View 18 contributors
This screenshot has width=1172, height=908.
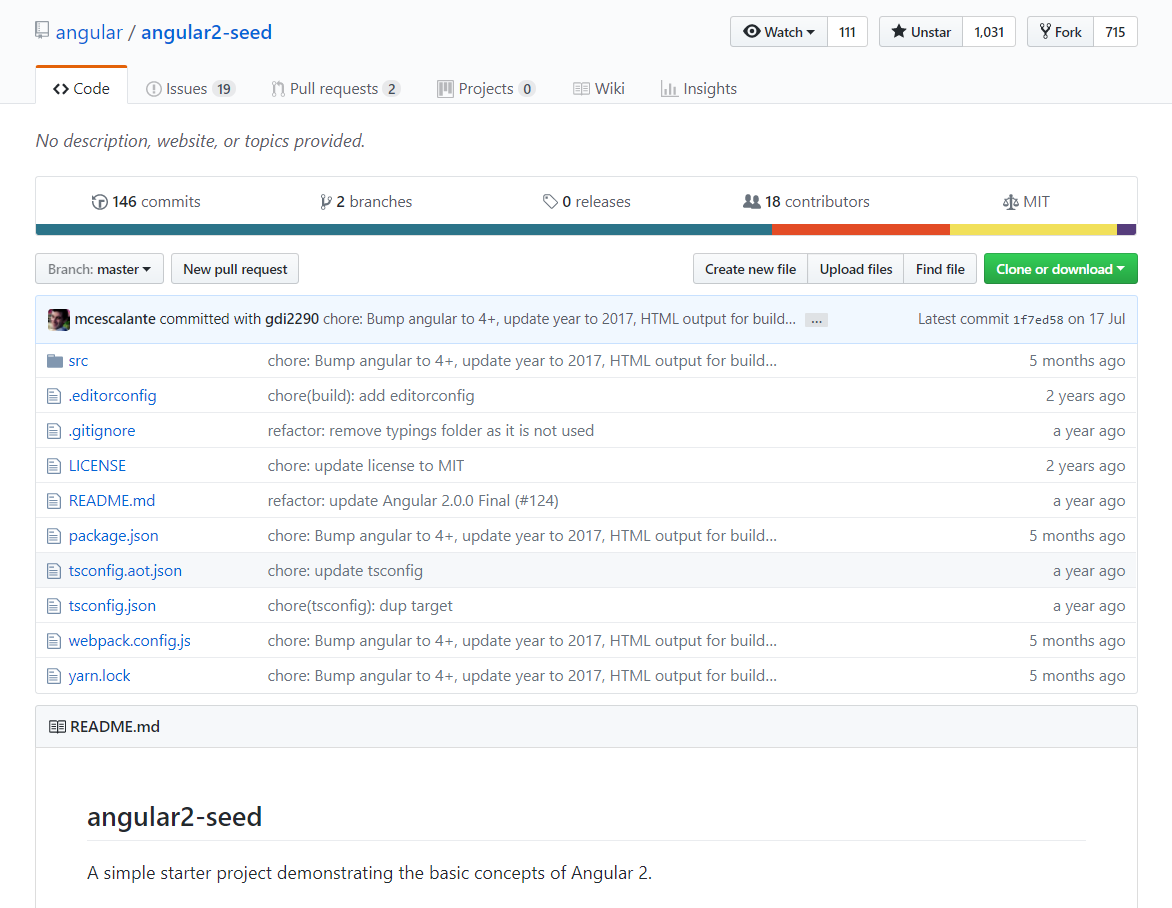click(x=806, y=202)
